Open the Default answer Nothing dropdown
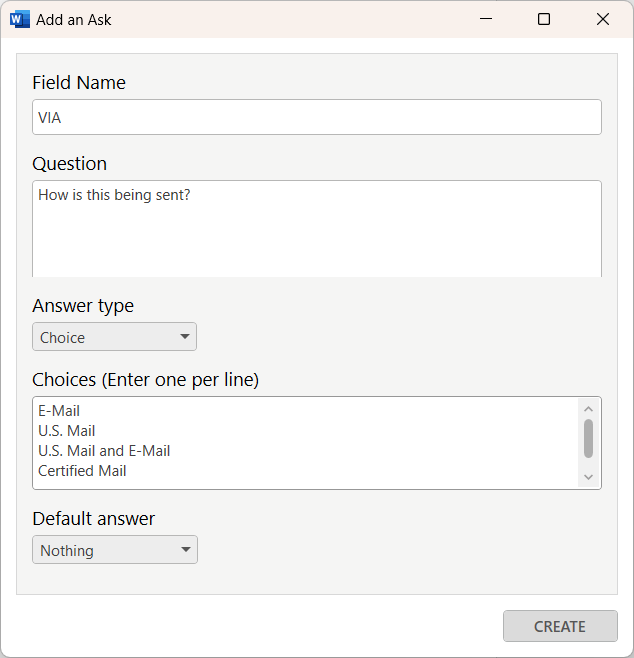 (115, 549)
